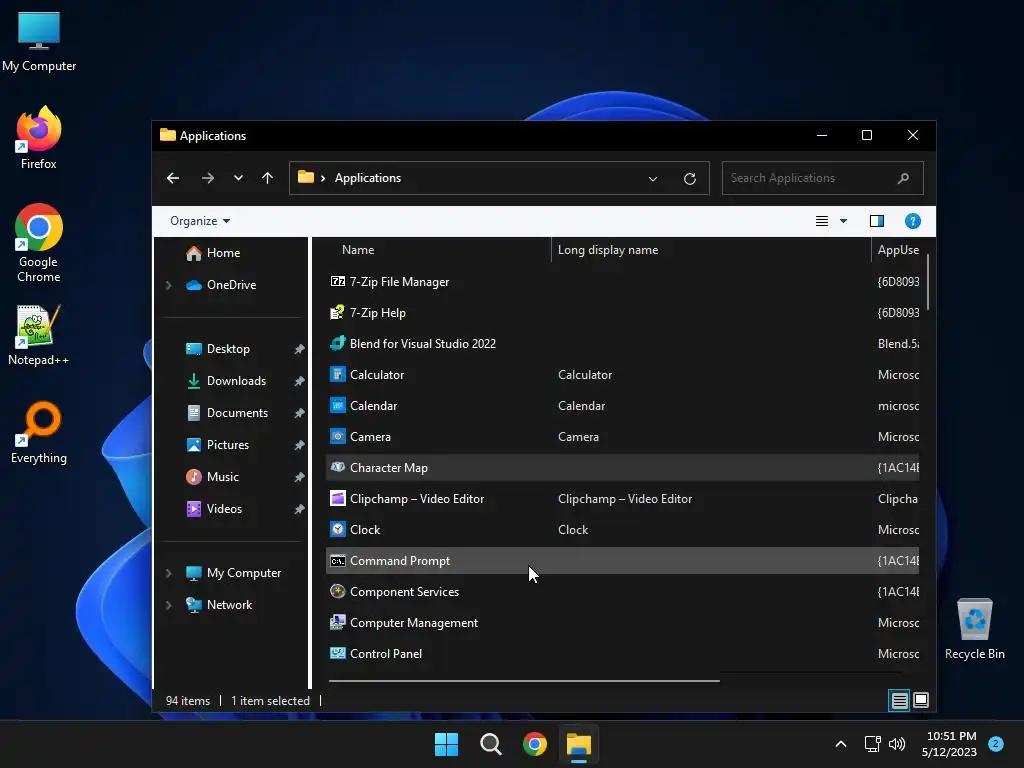Open the Organize dropdown menu

coord(200,221)
